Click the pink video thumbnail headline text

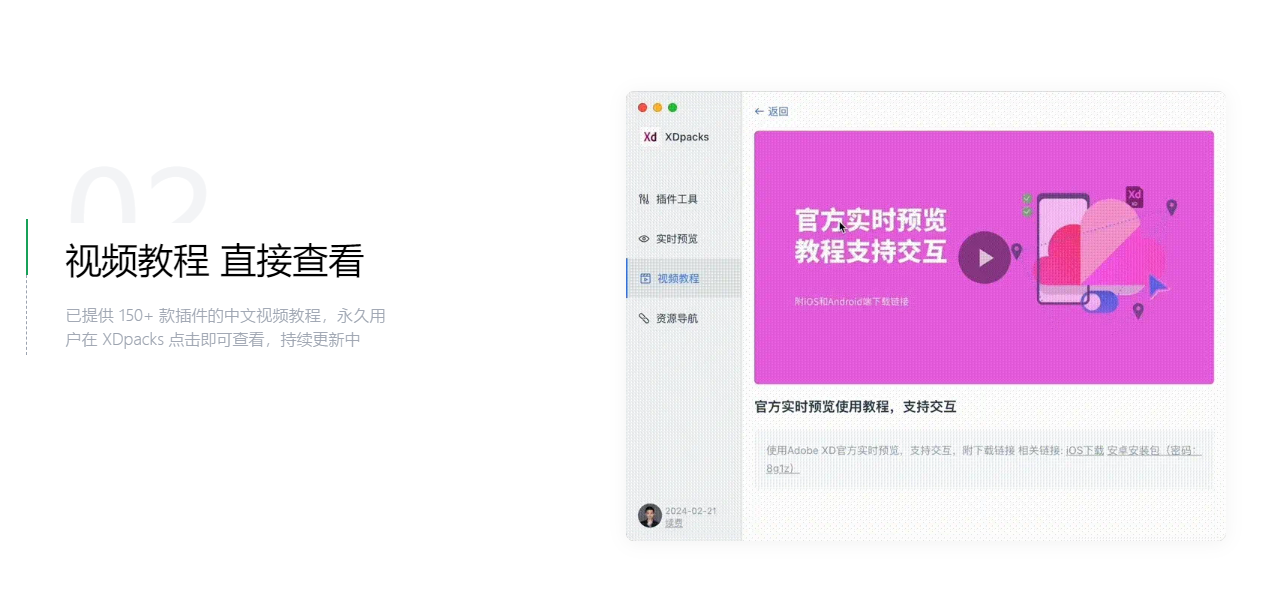point(871,236)
